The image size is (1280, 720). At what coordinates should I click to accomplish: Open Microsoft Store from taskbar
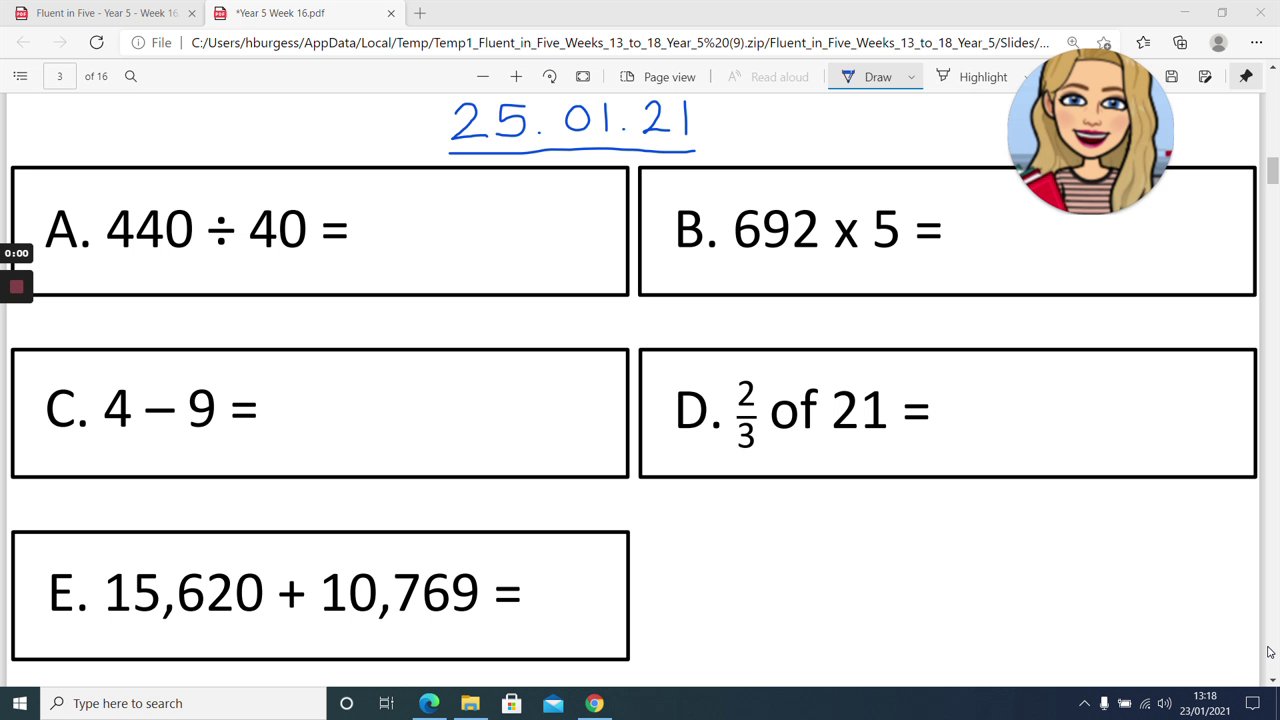[x=511, y=704]
